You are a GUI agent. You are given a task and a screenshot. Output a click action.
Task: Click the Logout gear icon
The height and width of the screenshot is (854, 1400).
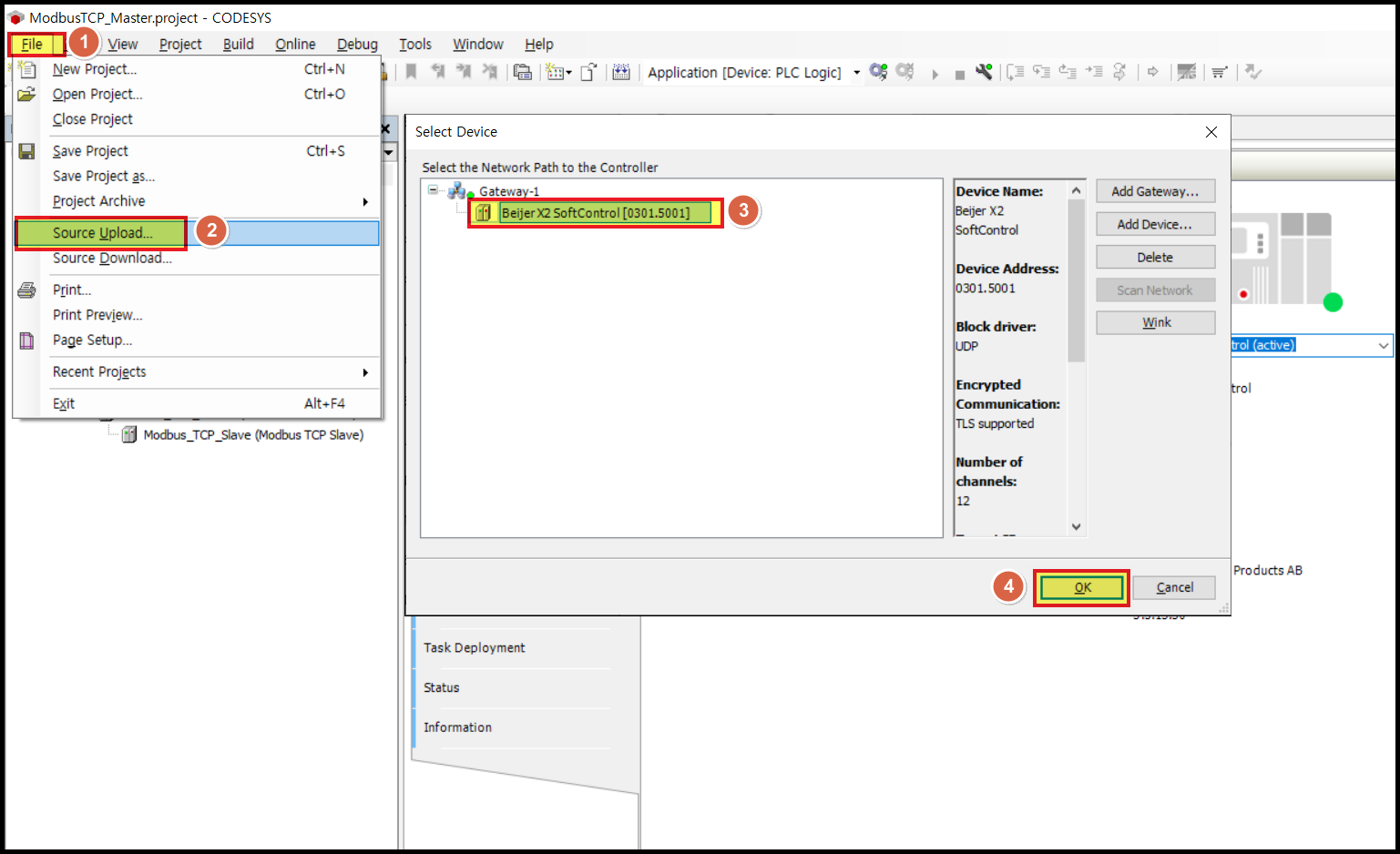904,72
